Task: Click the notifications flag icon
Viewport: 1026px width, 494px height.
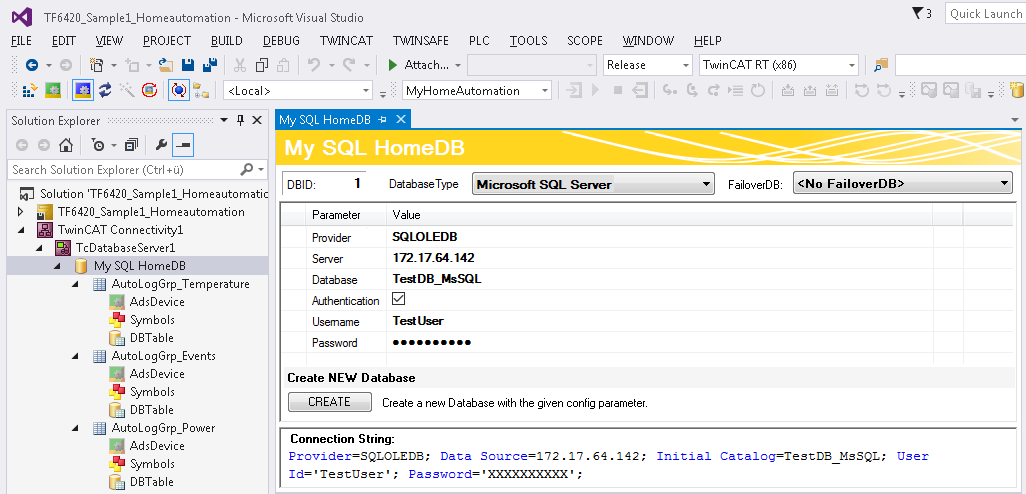Action: (x=916, y=13)
